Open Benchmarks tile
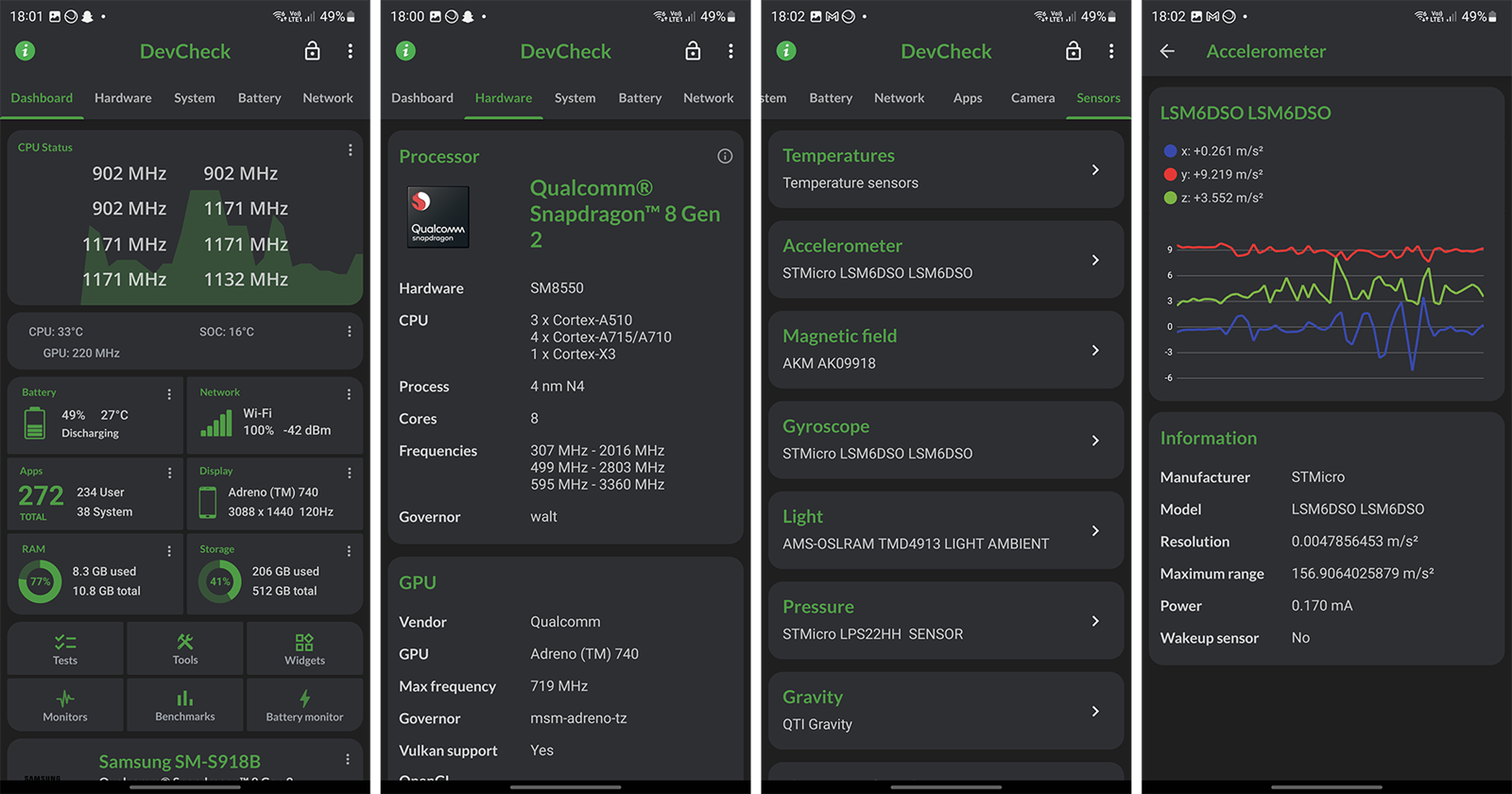 pyautogui.click(x=185, y=705)
